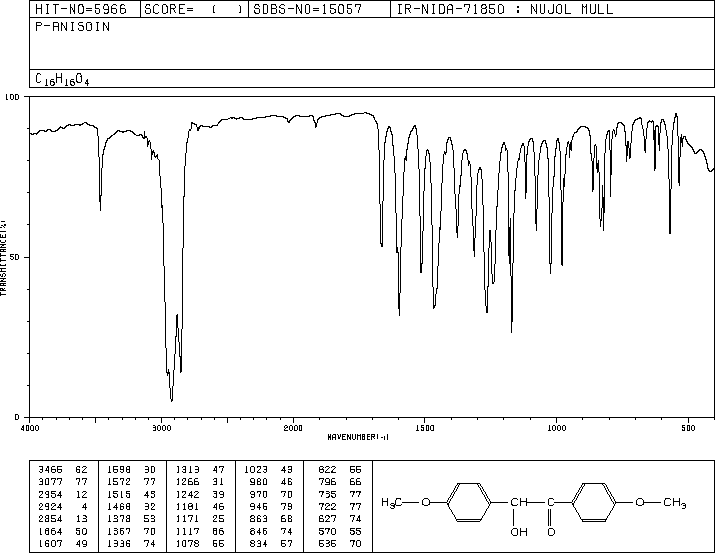The width and height of the screenshot is (715, 553).
Task: Click the CH3 group in the structure
Action: (674, 502)
